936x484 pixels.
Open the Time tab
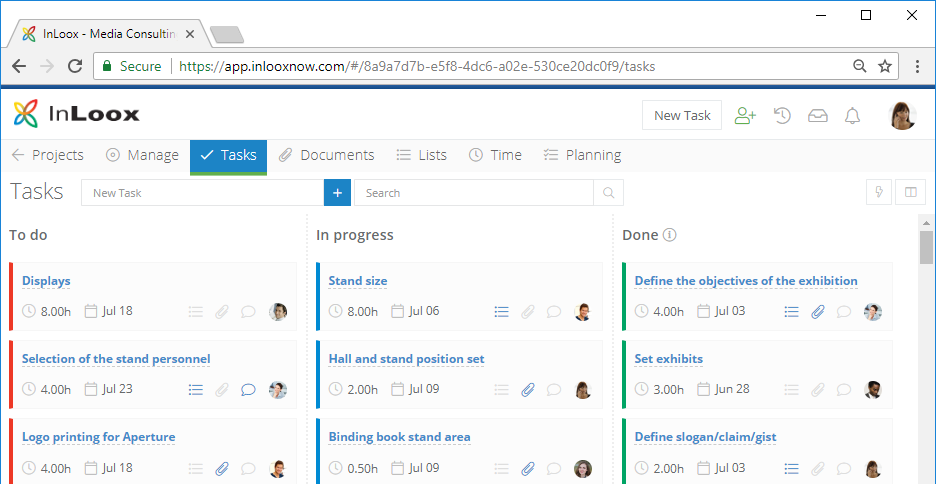495,155
